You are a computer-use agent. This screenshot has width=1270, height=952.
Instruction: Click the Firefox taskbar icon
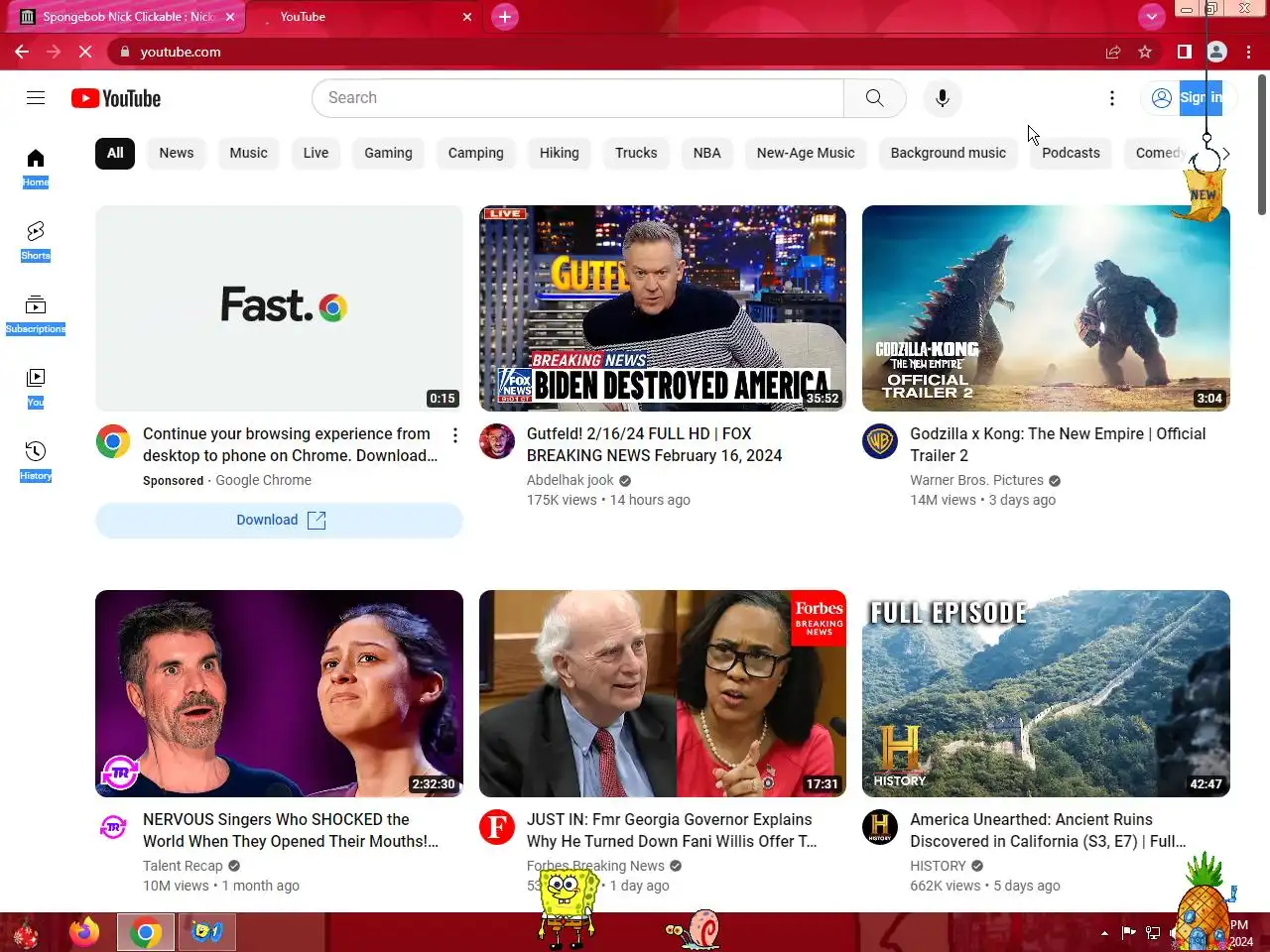pos(84,932)
